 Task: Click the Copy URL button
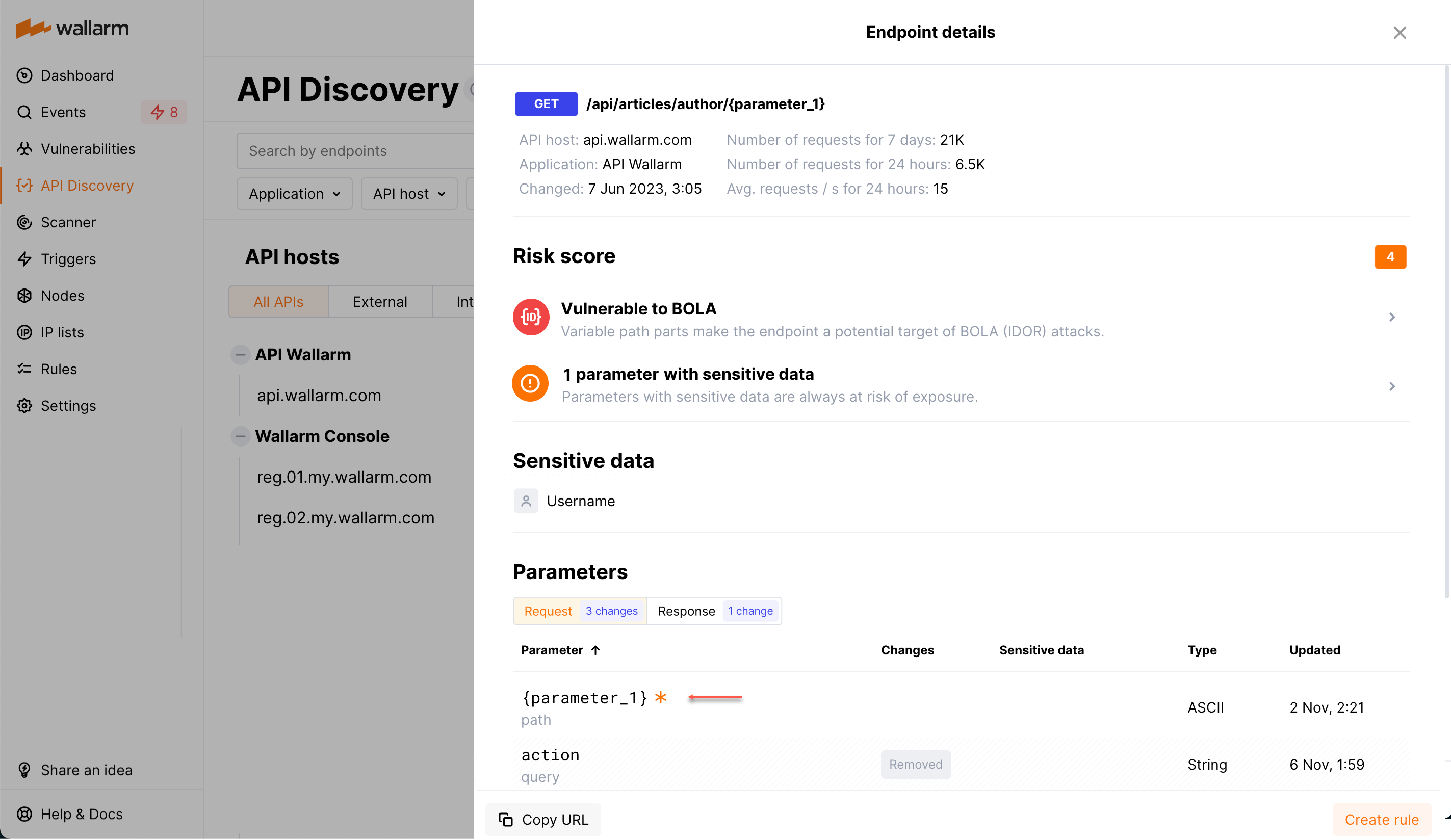click(x=543, y=820)
